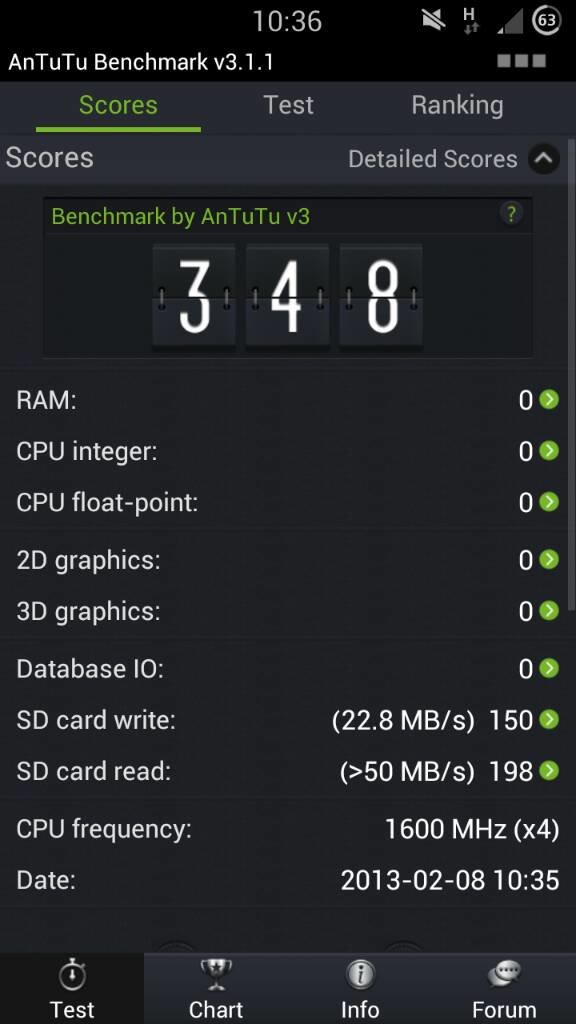Tap the green question mark help icon
The width and height of the screenshot is (576, 1024).
(511, 214)
